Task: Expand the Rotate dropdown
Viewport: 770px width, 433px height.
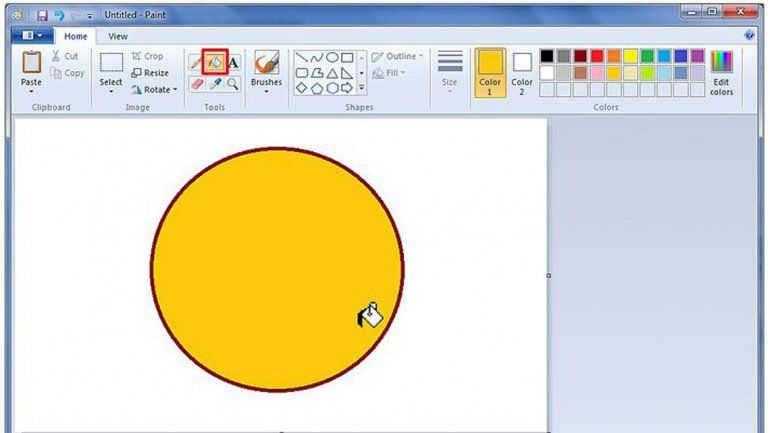Action: [x=175, y=90]
